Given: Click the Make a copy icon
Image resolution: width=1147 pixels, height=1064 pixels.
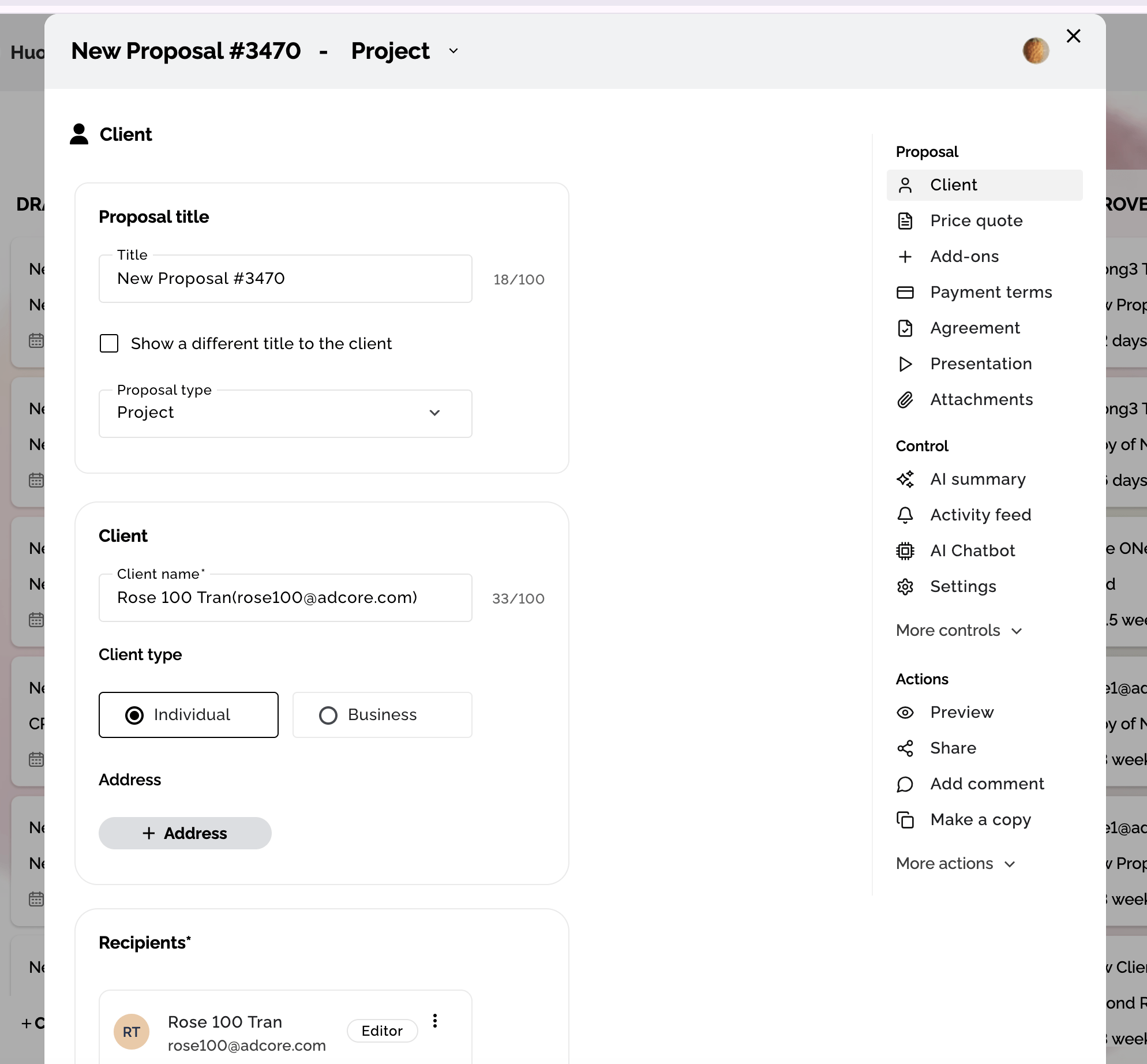Looking at the screenshot, I should (905, 819).
